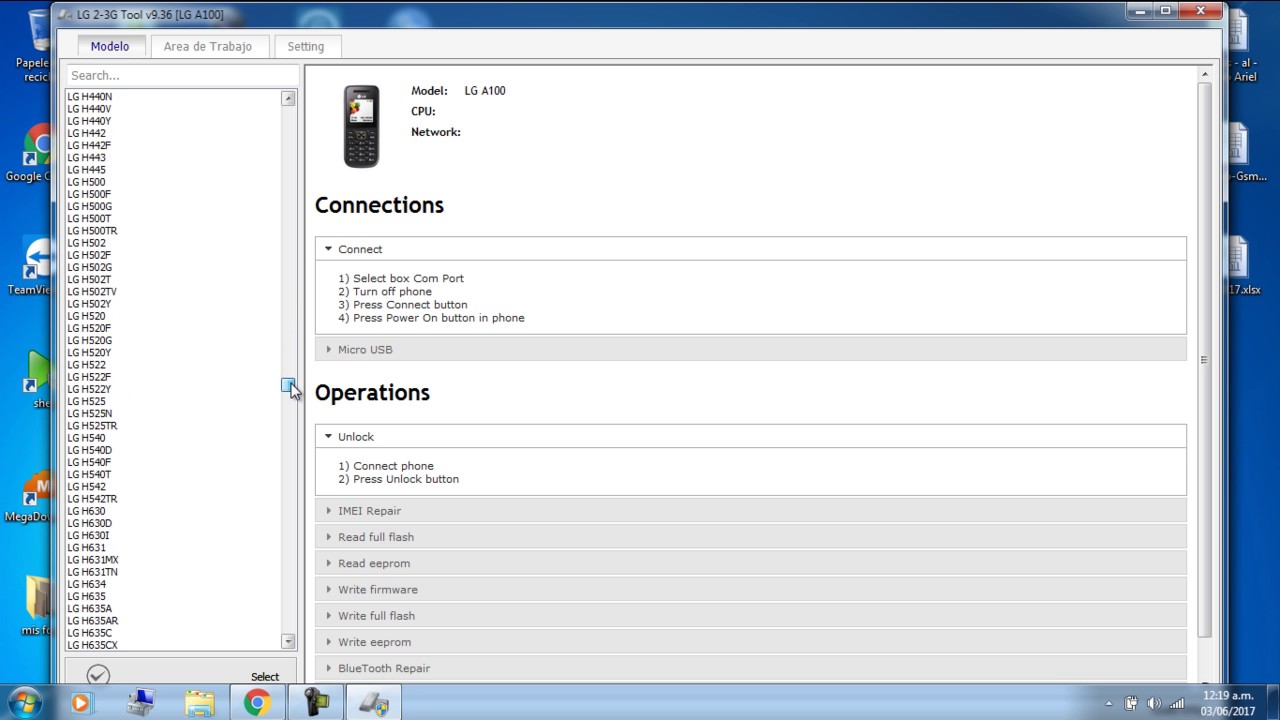Expand the Read eeprom section
1280x720 pixels.
pyautogui.click(x=750, y=563)
